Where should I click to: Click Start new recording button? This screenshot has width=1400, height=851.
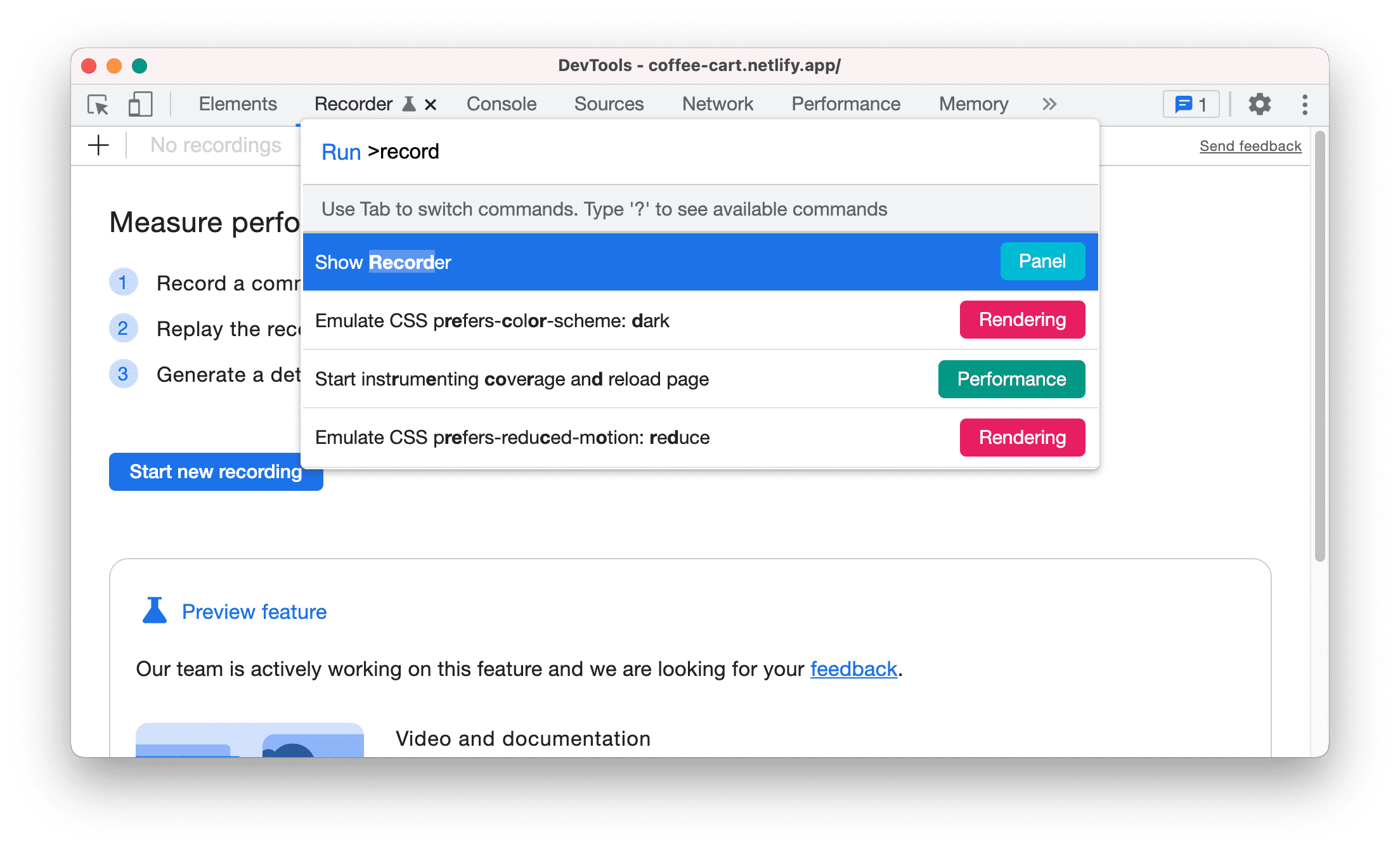tap(215, 471)
